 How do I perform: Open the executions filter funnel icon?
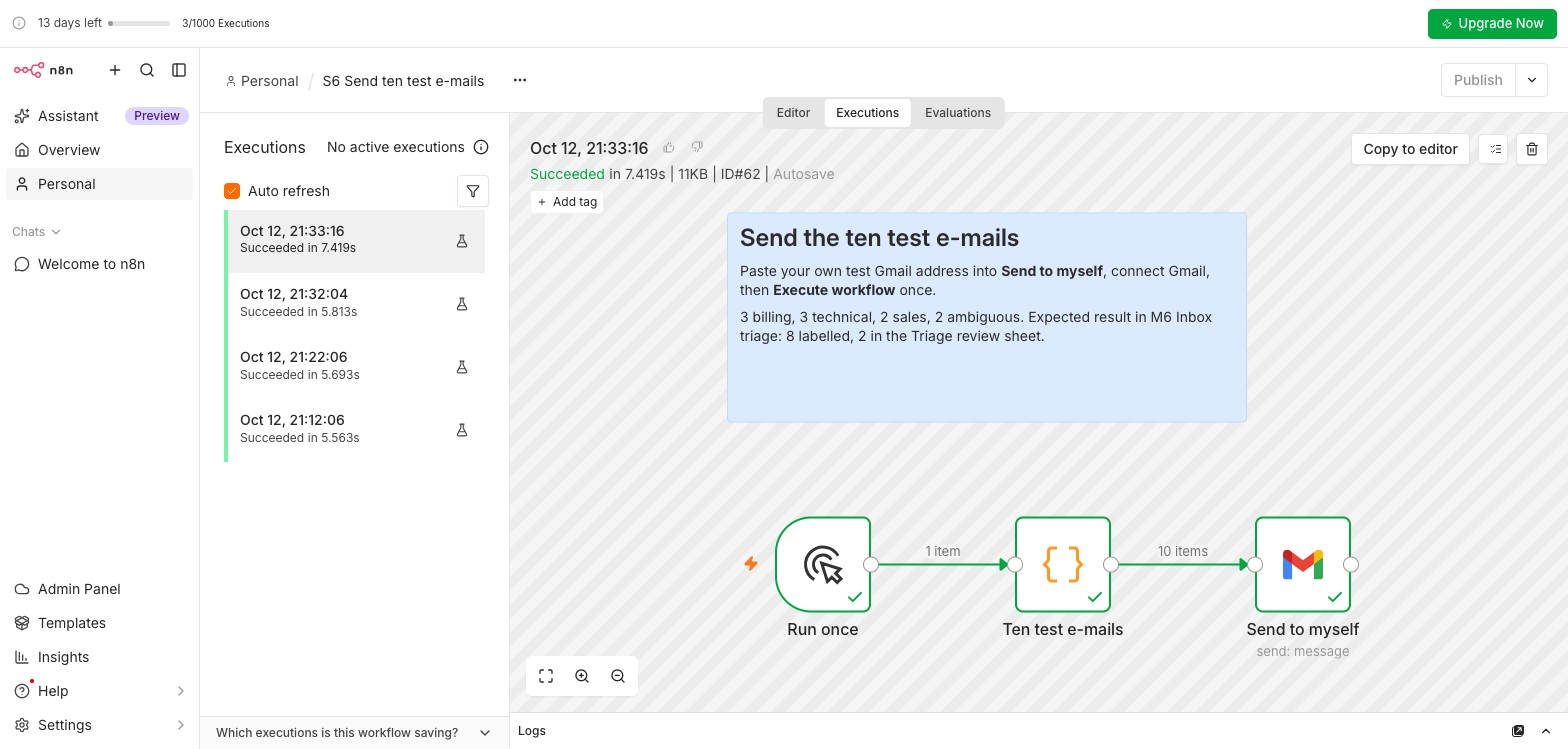(x=473, y=191)
